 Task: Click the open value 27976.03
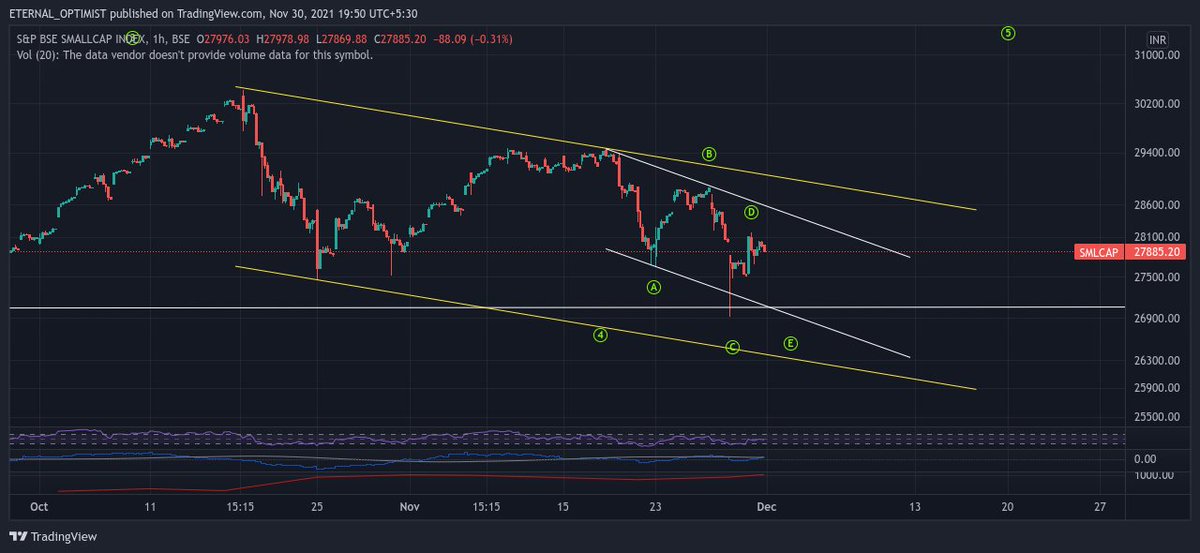click(225, 38)
